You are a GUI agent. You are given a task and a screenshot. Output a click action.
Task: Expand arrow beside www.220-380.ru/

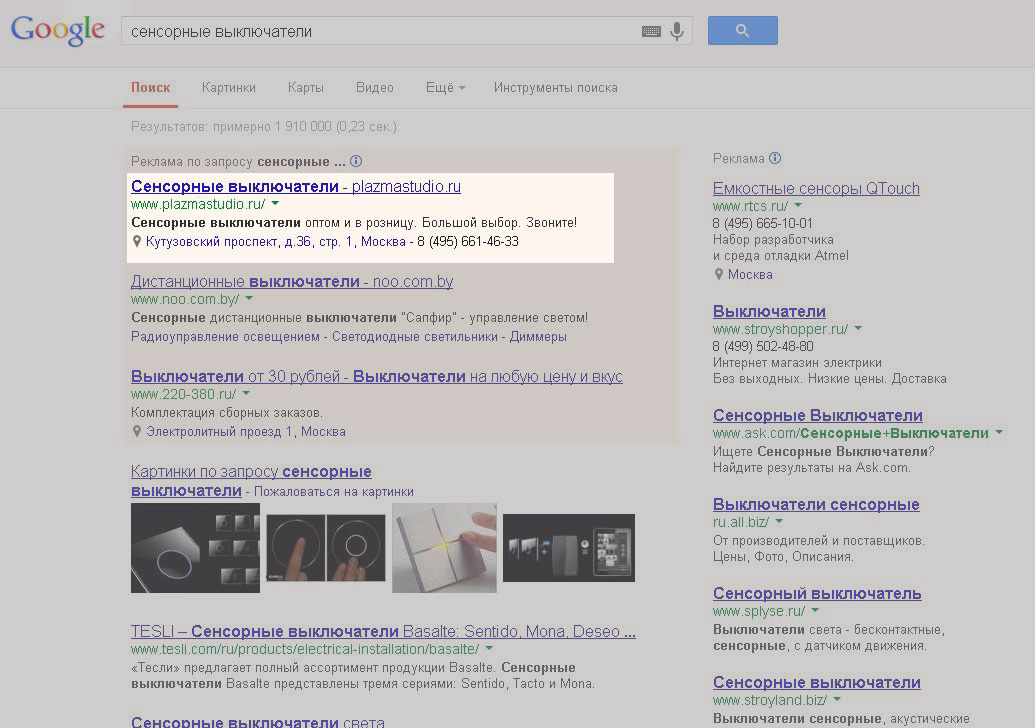click(246, 393)
